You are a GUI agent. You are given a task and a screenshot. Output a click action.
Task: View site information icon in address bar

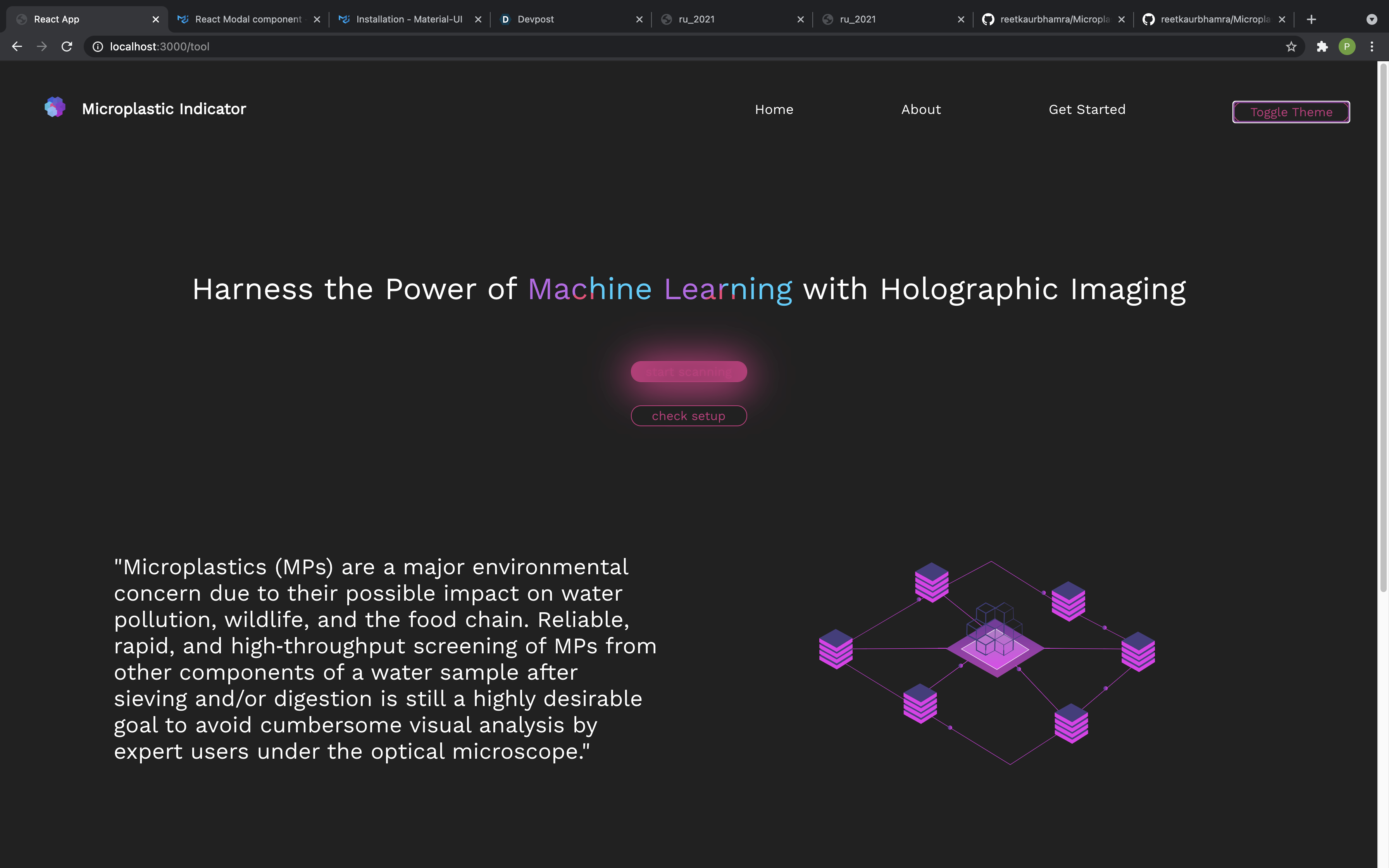[98, 46]
